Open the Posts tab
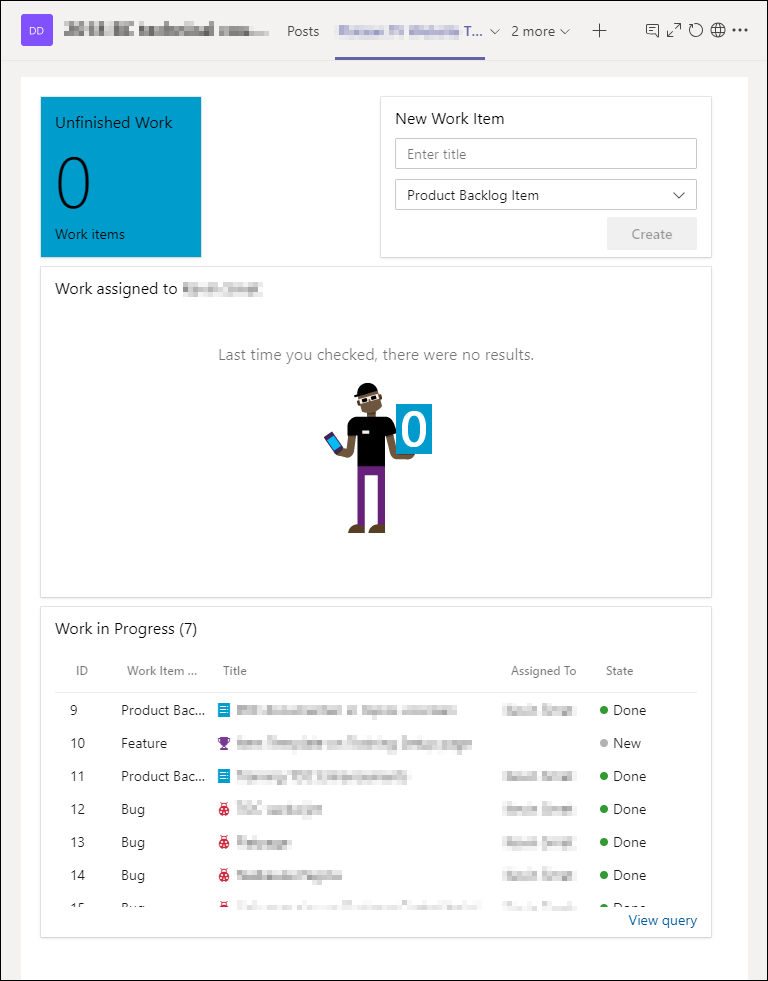 (x=303, y=31)
